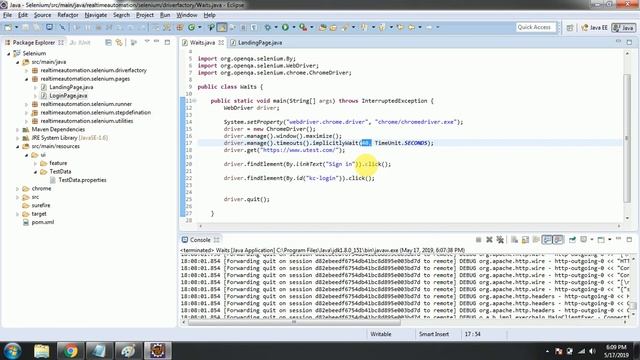Click the Open Perspective icon
The image size is (640, 360).
[x=570, y=28]
